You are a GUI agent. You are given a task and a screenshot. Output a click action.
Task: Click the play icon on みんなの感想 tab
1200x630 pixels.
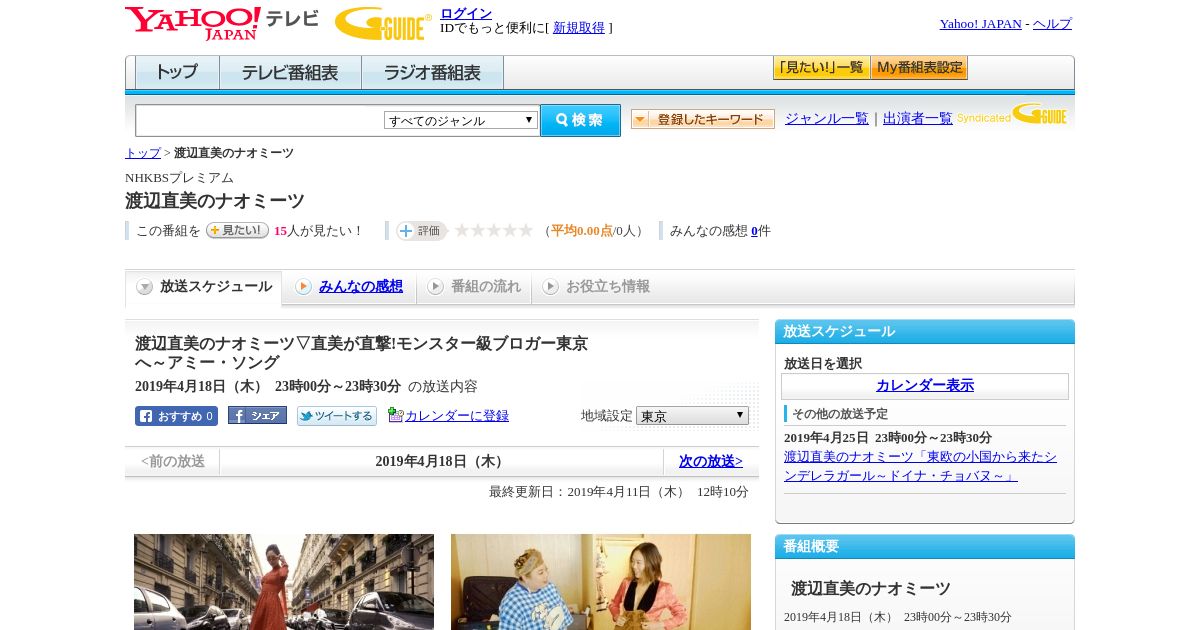click(303, 287)
